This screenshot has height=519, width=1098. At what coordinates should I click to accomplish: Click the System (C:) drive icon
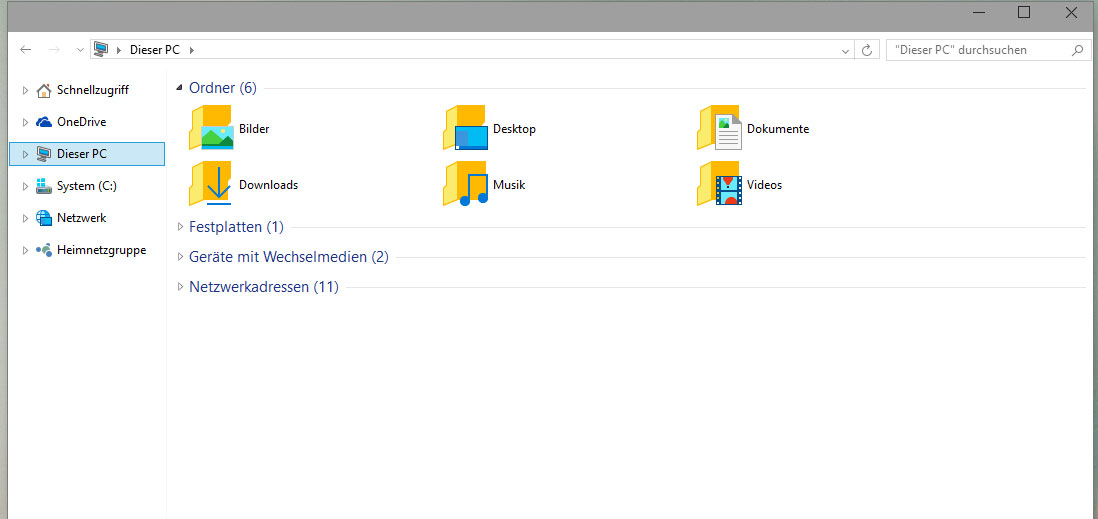click(x=44, y=186)
